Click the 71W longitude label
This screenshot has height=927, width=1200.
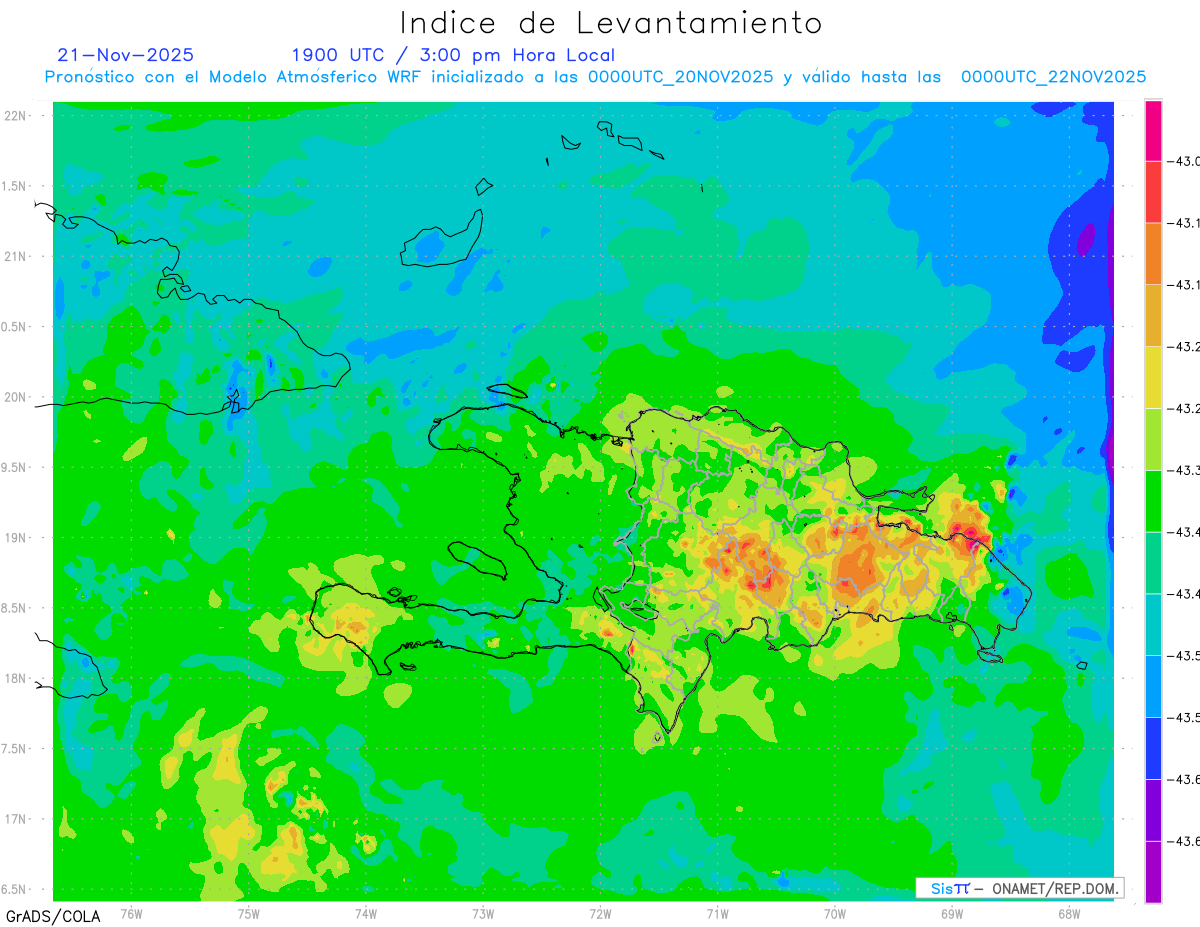[717, 912]
